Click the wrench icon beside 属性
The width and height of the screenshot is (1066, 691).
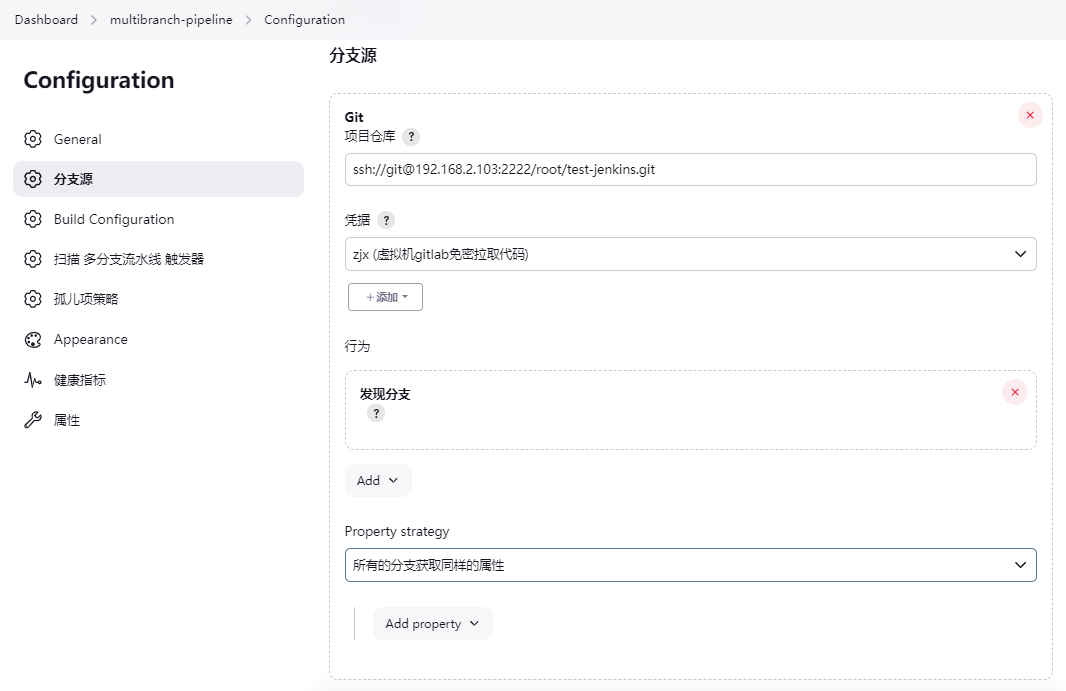click(33, 419)
